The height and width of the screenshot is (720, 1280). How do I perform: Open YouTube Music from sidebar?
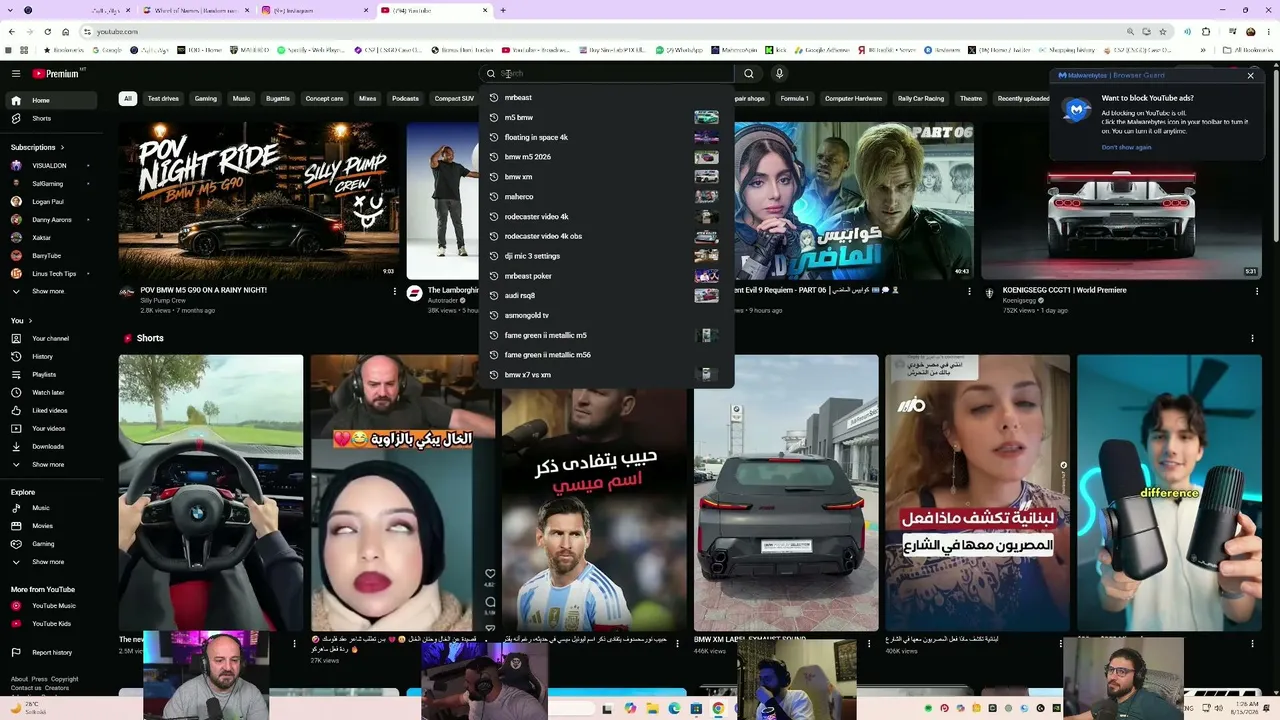coord(50,606)
